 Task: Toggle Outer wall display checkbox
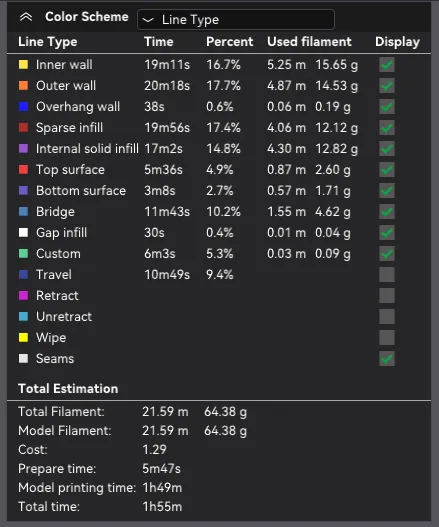point(387,86)
